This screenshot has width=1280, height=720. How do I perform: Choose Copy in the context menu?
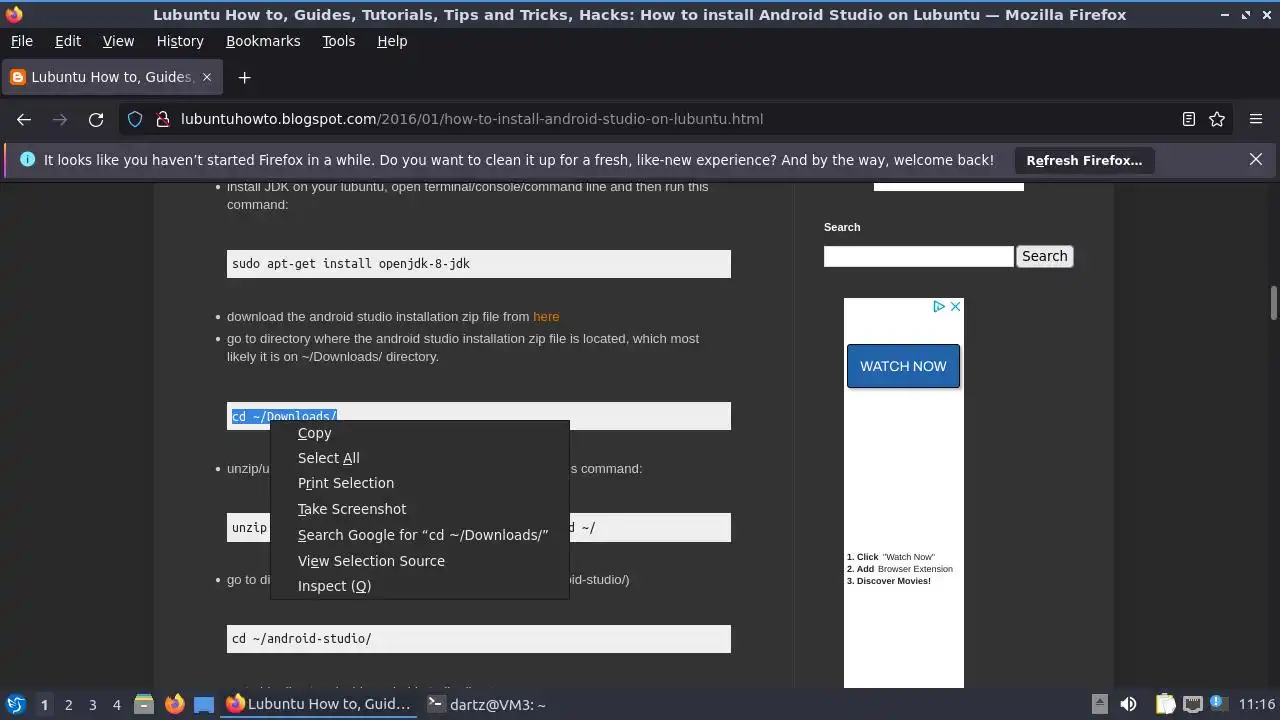point(420,433)
